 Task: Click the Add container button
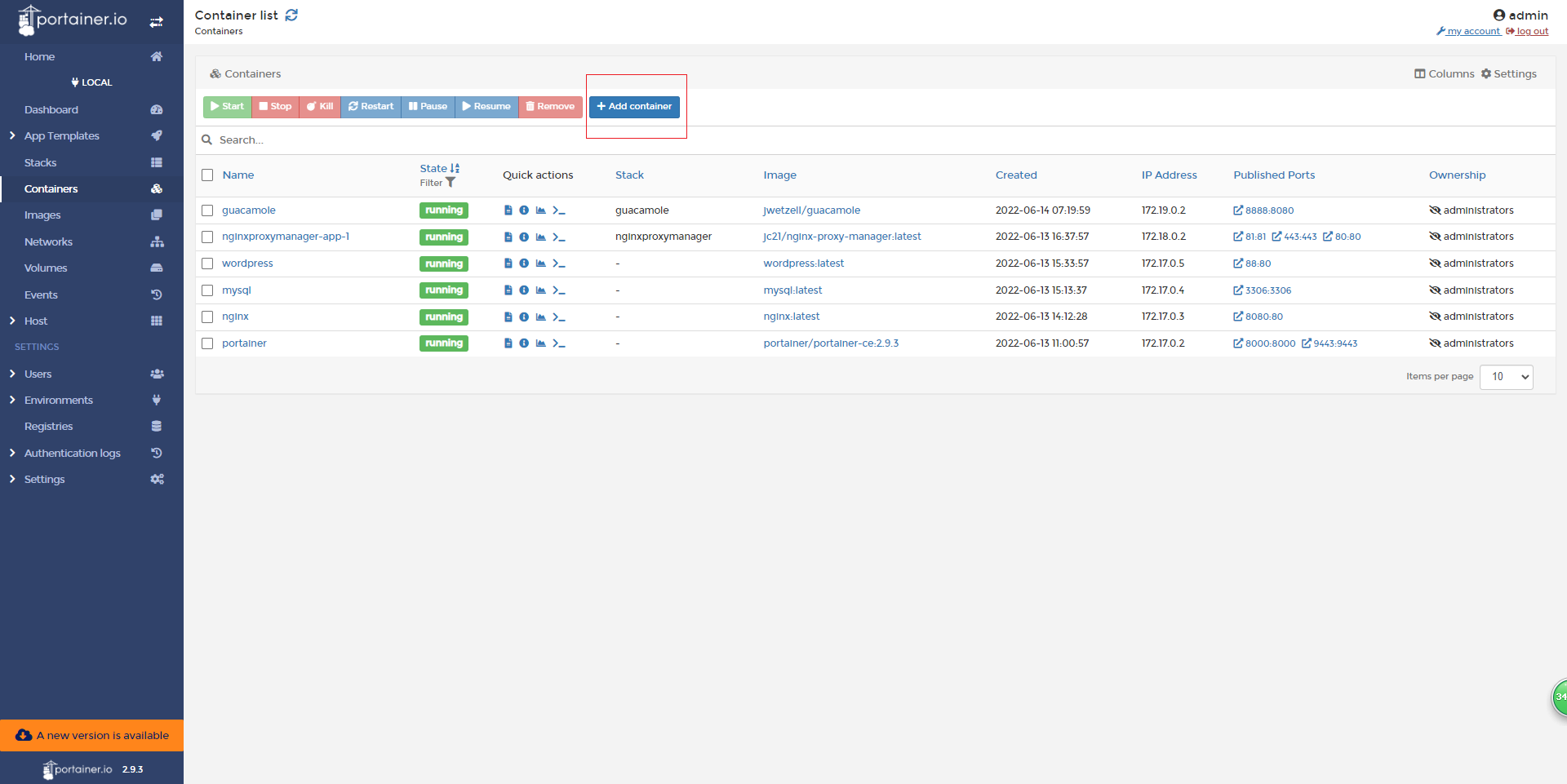click(634, 106)
